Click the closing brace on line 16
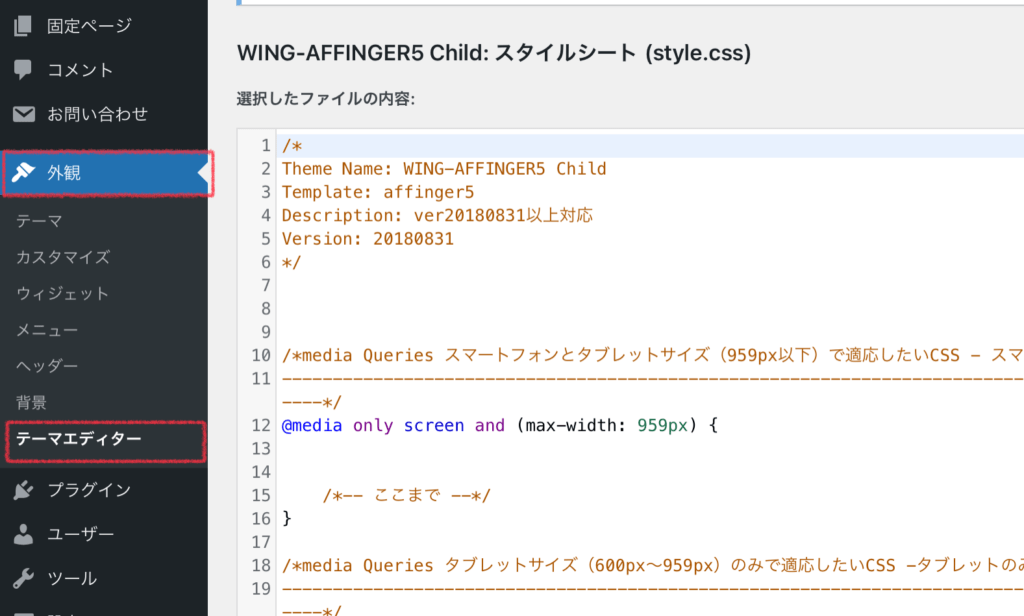 [287, 518]
